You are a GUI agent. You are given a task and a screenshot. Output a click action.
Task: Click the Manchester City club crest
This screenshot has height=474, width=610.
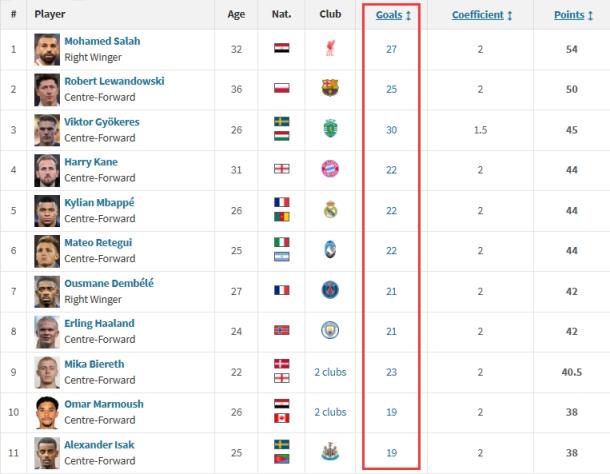click(x=330, y=330)
